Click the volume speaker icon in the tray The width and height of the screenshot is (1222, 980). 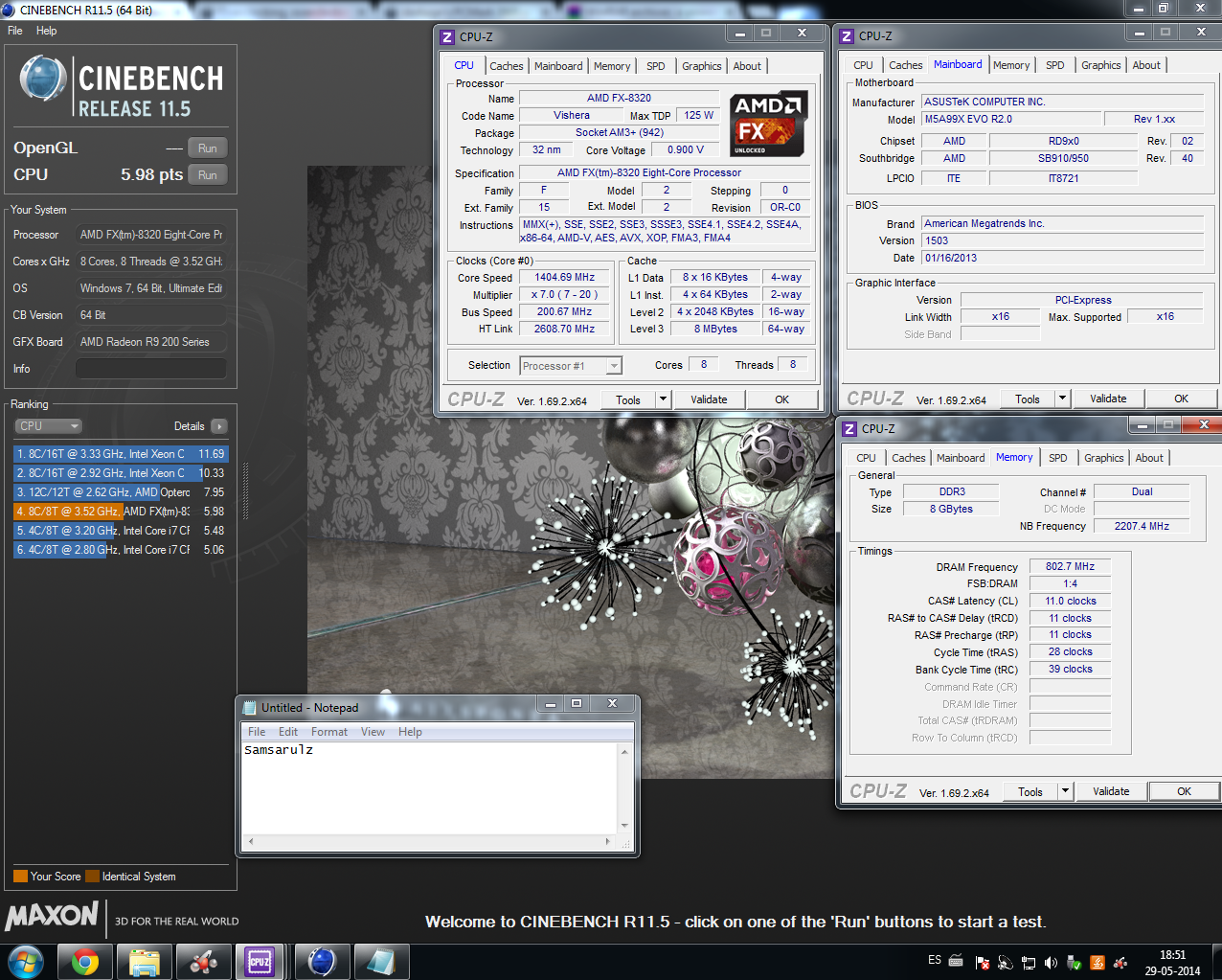1052,963
